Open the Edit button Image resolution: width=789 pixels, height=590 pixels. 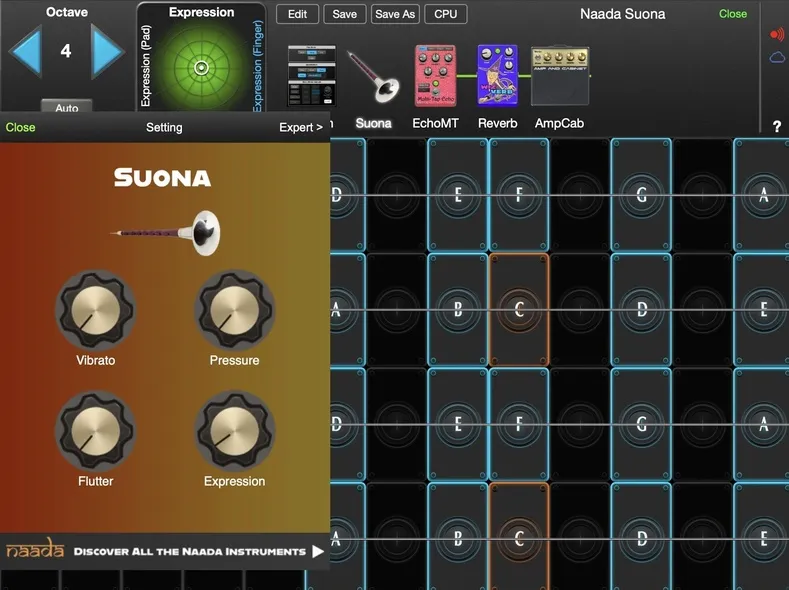[x=297, y=14]
